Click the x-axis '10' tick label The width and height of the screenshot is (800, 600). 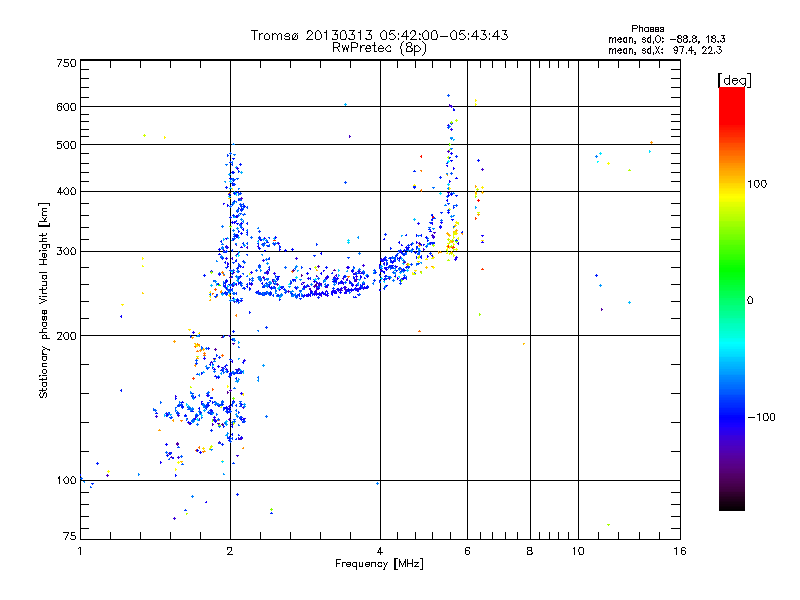point(578,551)
